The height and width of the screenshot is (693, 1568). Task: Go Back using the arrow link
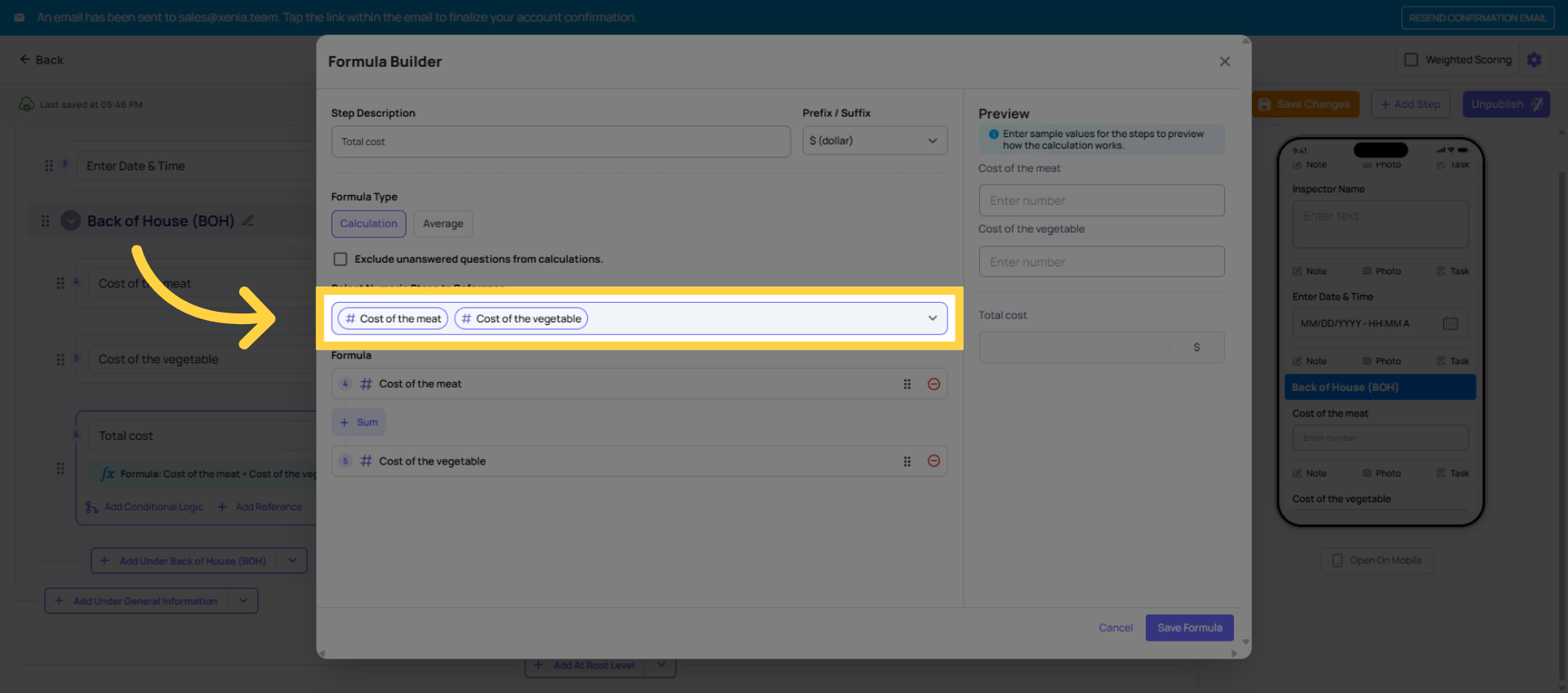pos(42,60)
